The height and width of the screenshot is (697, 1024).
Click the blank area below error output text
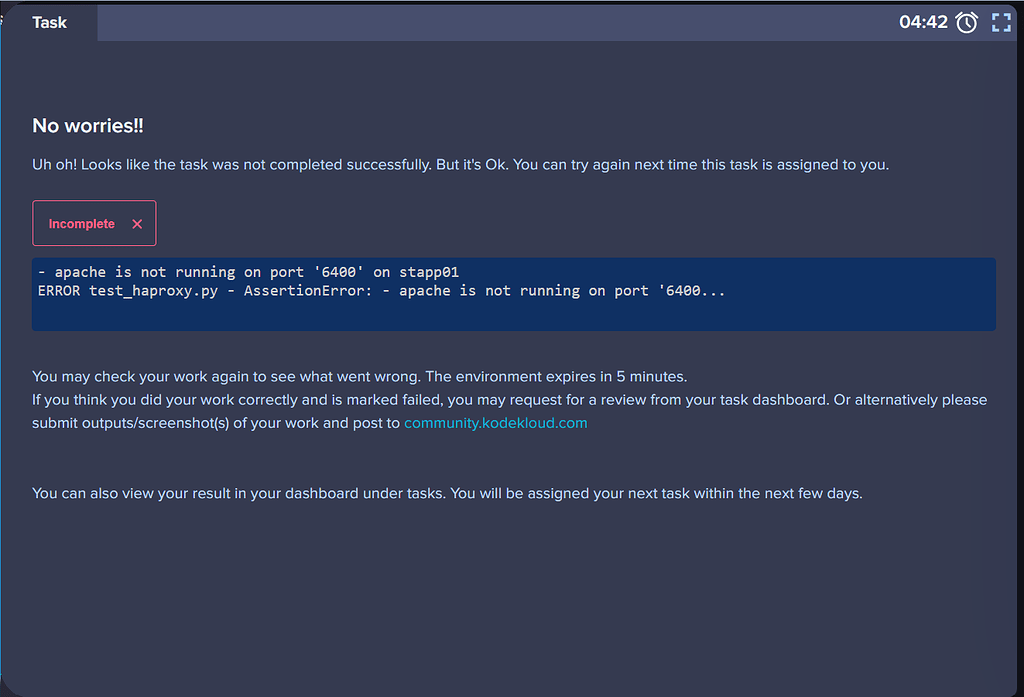[x=500, y=315]
